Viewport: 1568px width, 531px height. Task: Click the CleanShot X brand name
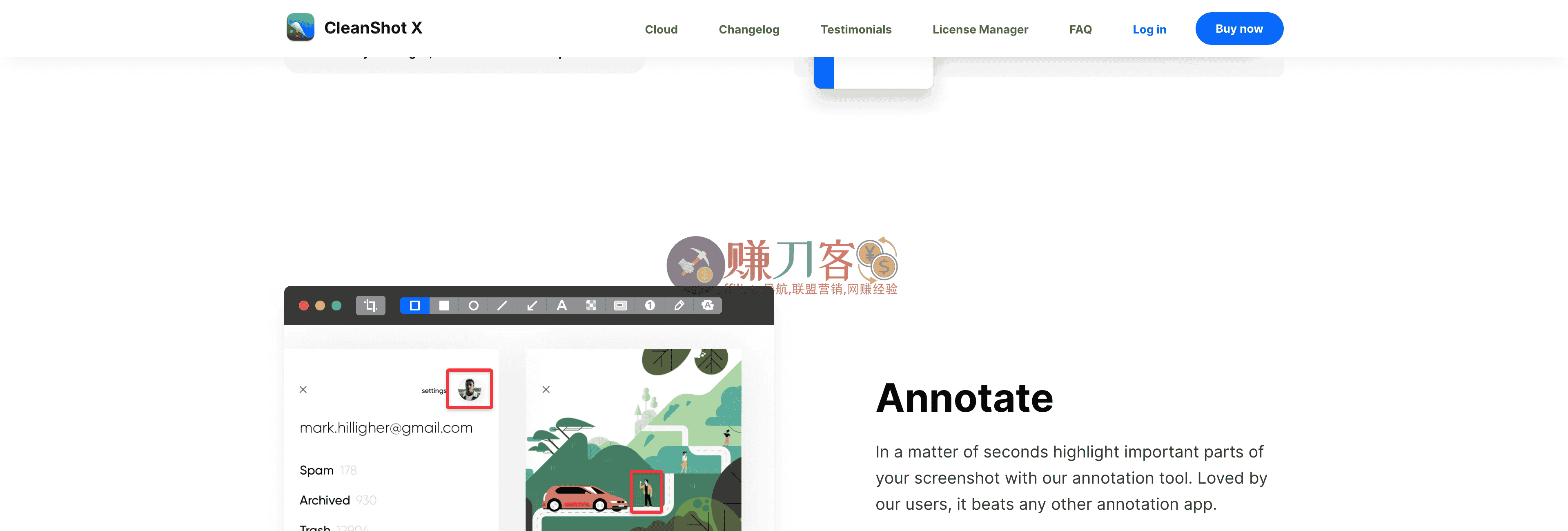coord(373,27)
